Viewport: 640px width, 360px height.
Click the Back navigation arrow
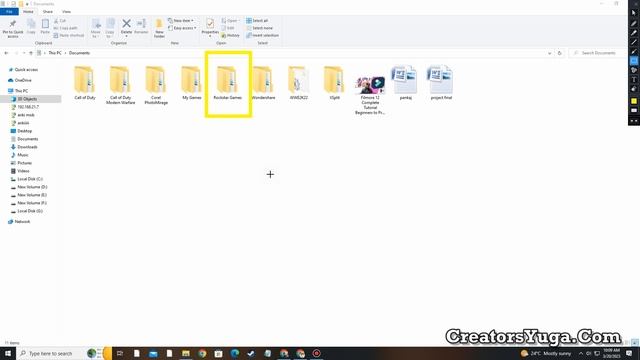pos(6,53)
